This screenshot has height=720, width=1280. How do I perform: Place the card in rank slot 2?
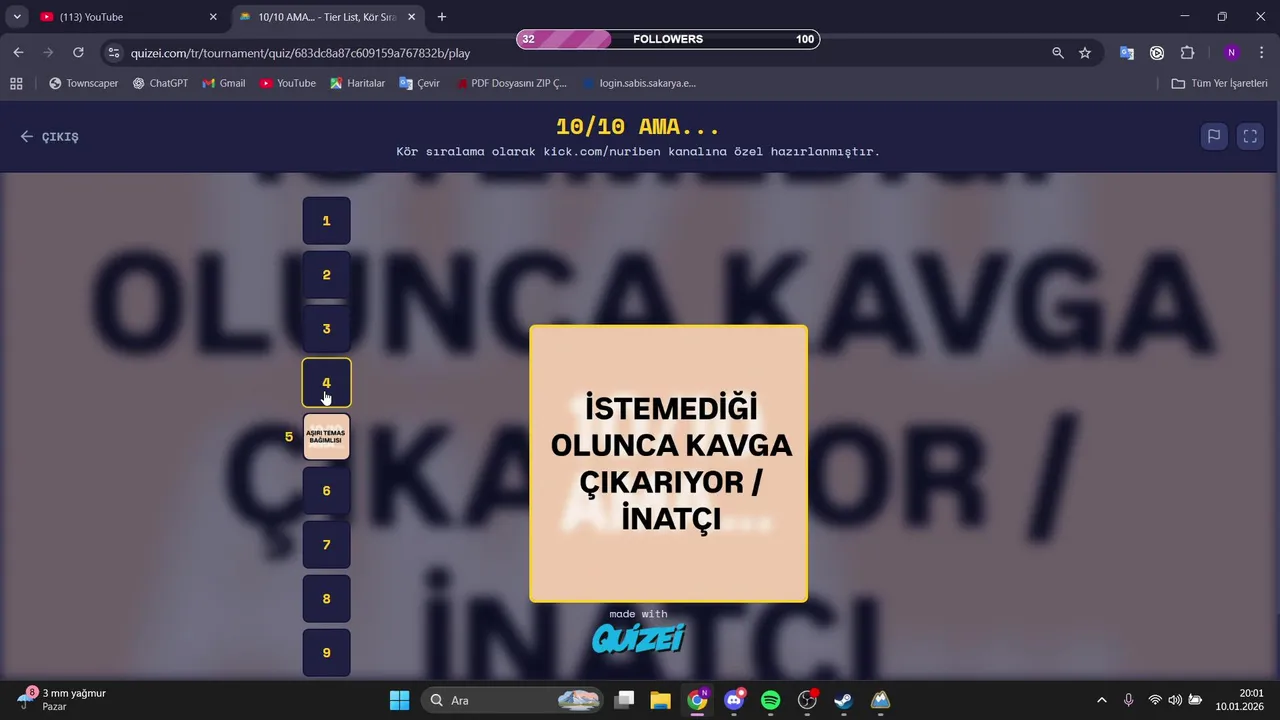point(326,274)
